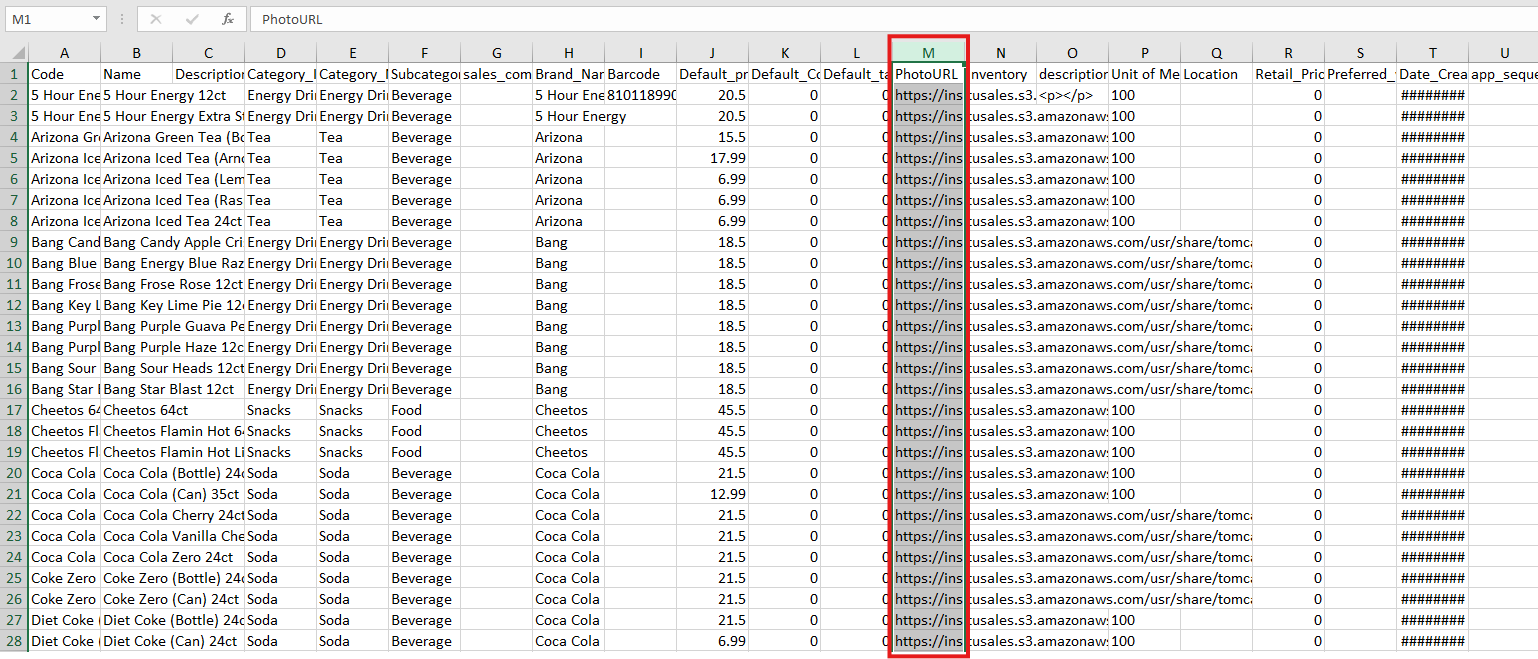
Task: Click the 'PhotoURL' cell in row 1
Action: click(929, 74)
